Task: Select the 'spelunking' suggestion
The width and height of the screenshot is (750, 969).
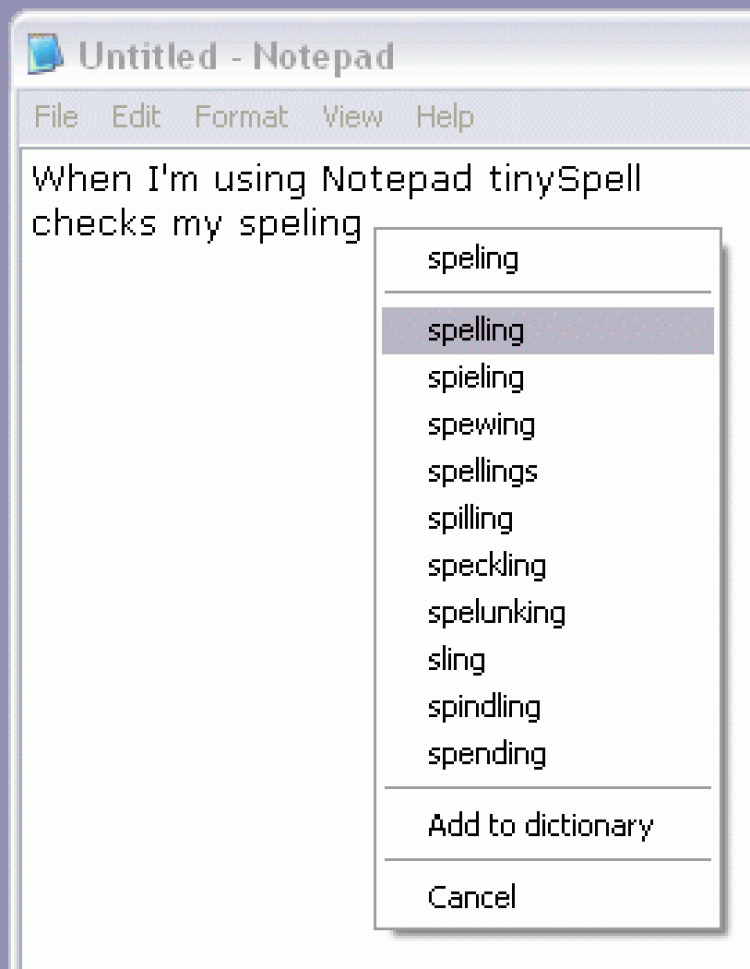Action: click(496, 612)
